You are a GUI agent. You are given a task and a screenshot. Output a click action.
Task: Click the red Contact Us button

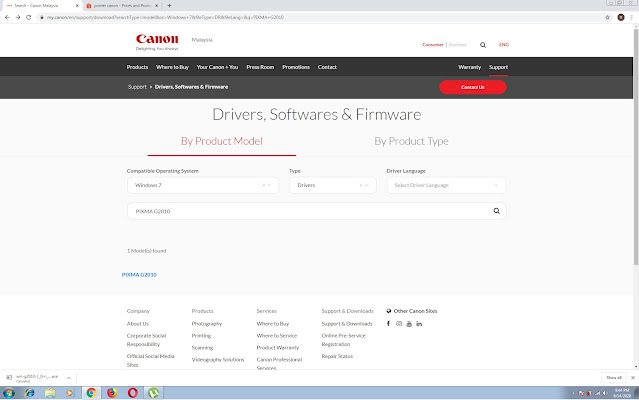click(473, 87)
